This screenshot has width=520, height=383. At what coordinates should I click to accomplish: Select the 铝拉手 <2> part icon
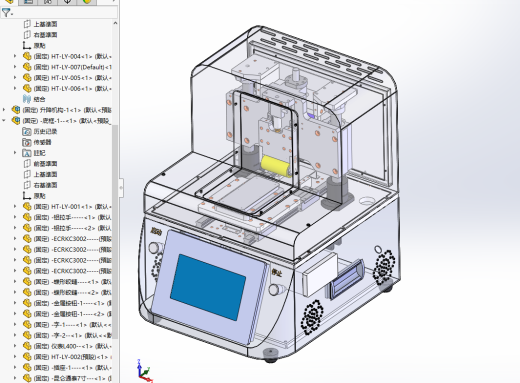(27, 228)
